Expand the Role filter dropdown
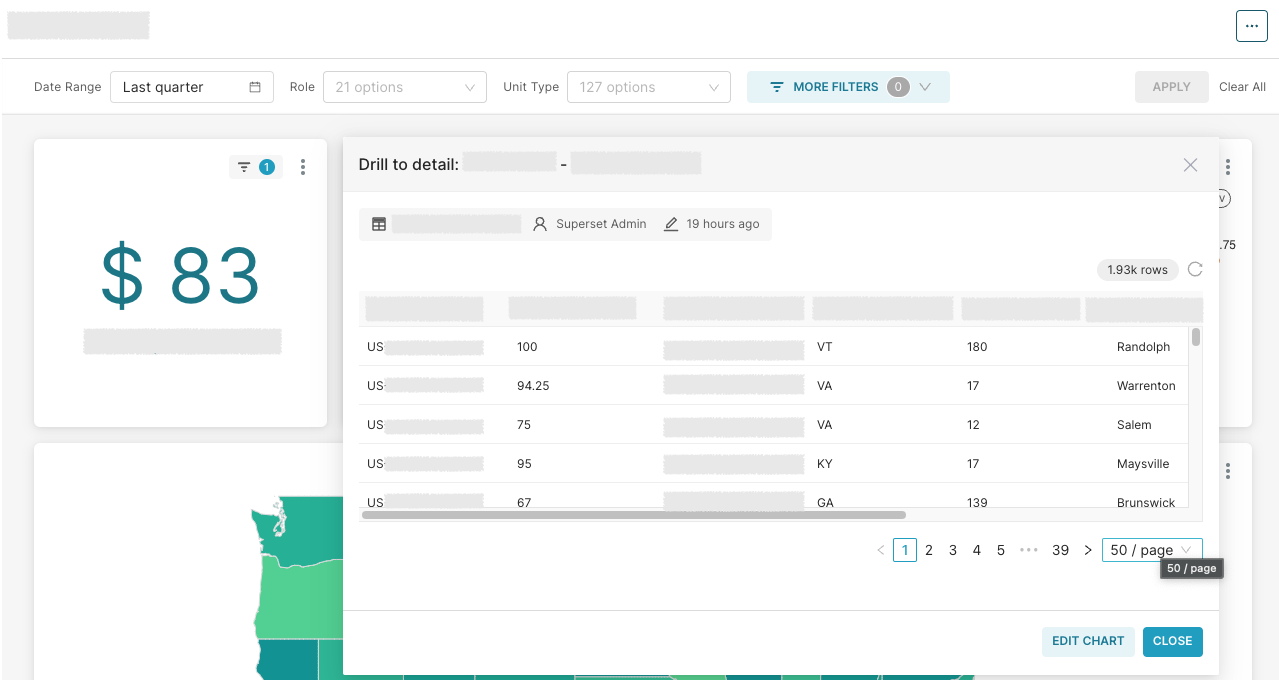1279x680 pixels. point(405,87)
